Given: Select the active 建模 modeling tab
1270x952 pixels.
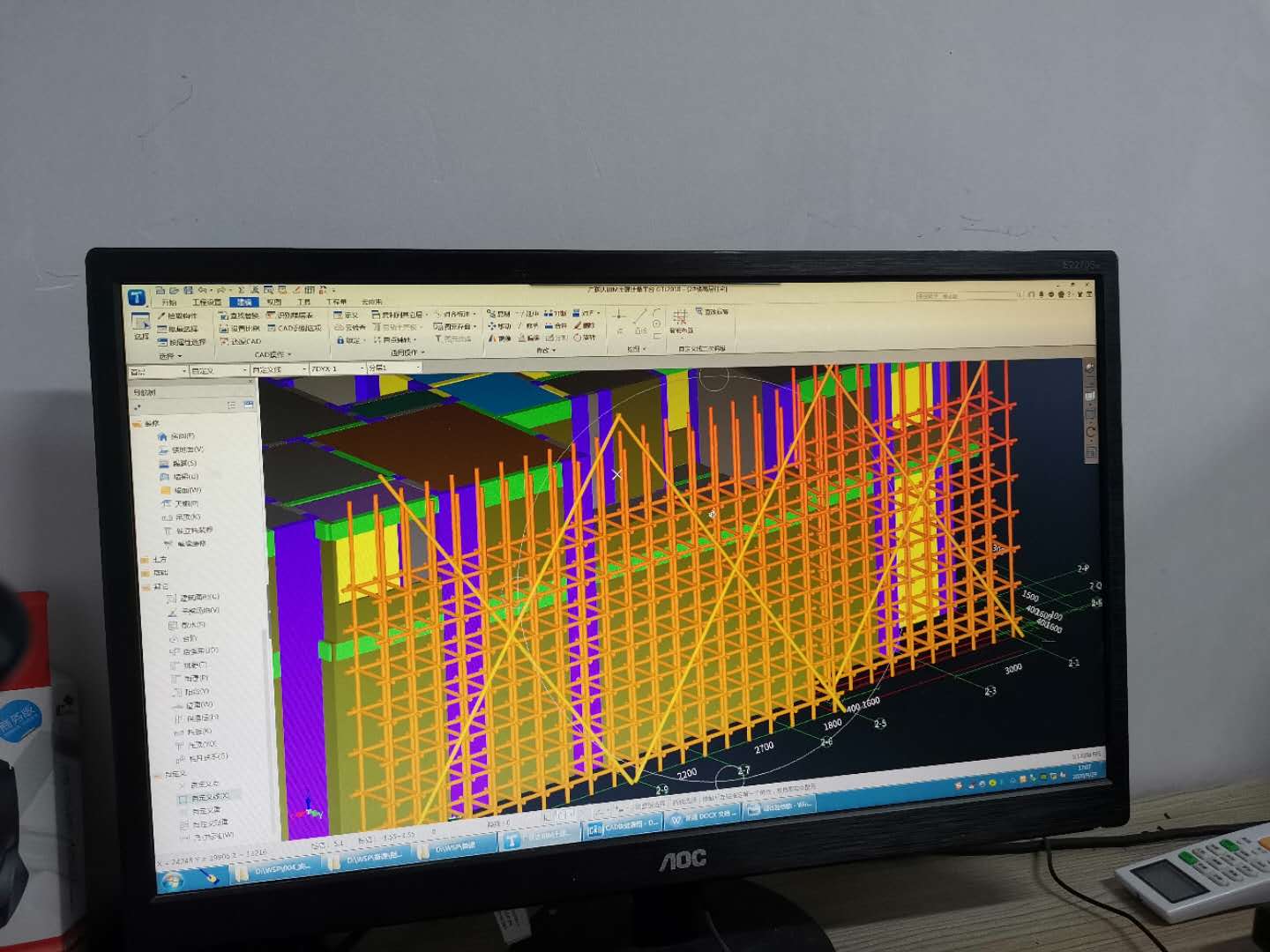Looking at the screenshot, I should pos(244,302).
